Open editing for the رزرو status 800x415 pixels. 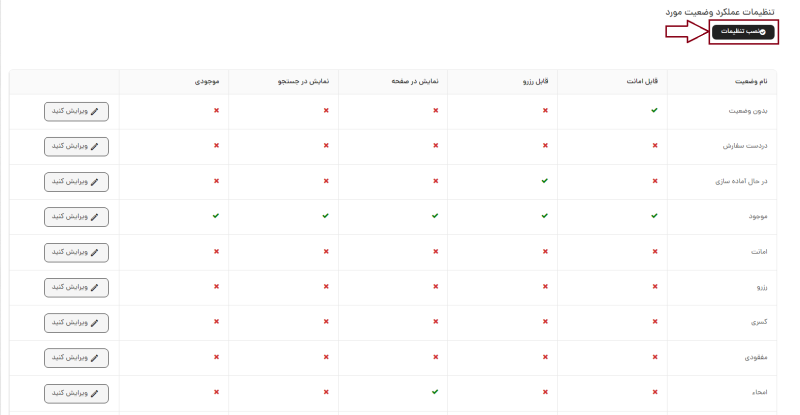click(x=76, y=287)
